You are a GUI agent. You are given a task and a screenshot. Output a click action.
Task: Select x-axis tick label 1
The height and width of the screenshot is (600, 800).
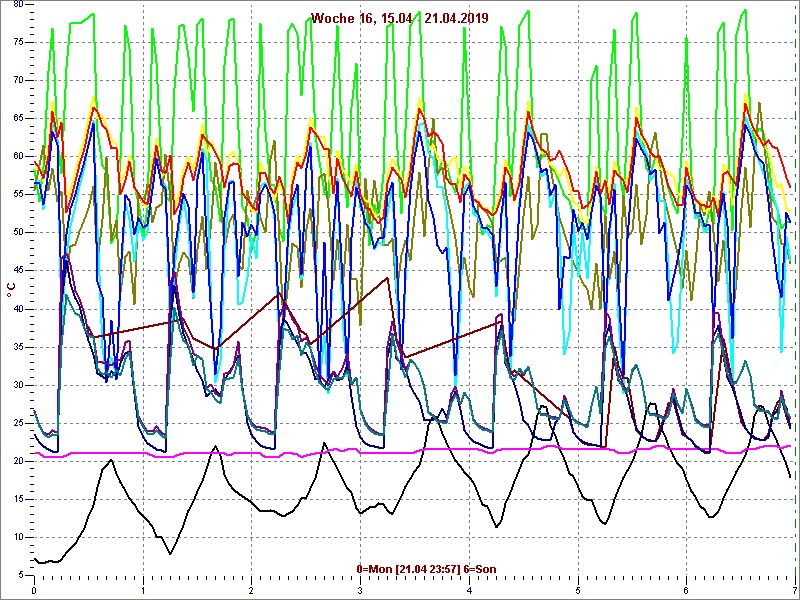(x=143, y=590)
